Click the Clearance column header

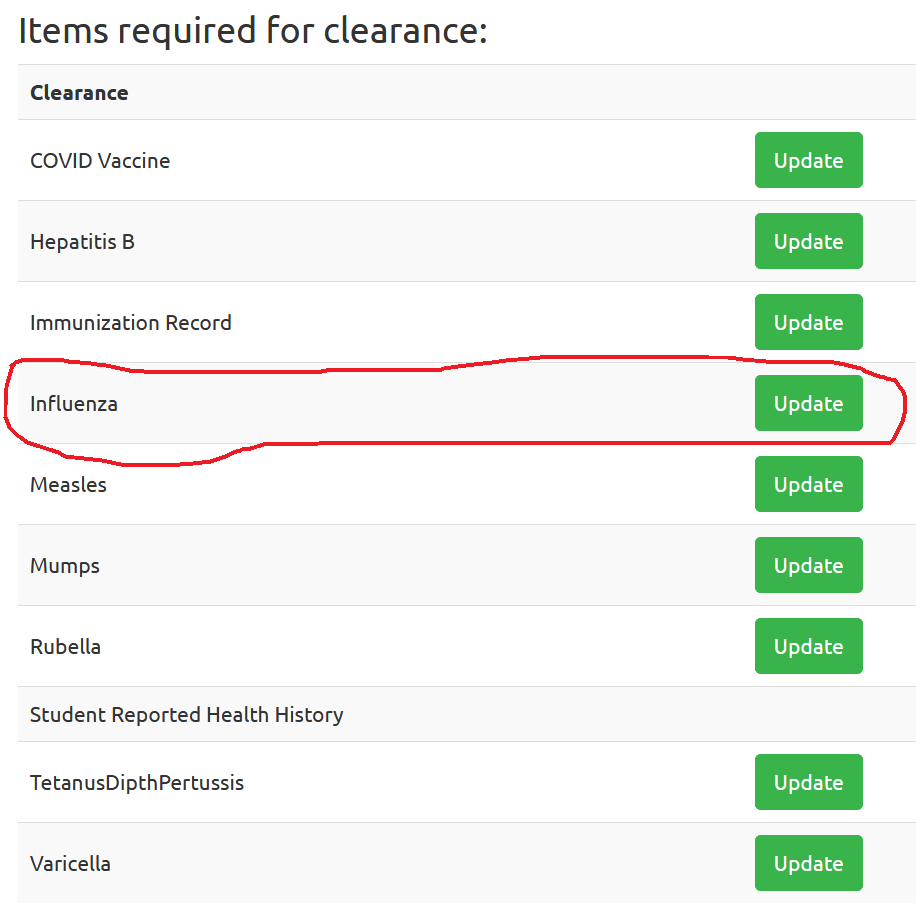tap(79, 93)
